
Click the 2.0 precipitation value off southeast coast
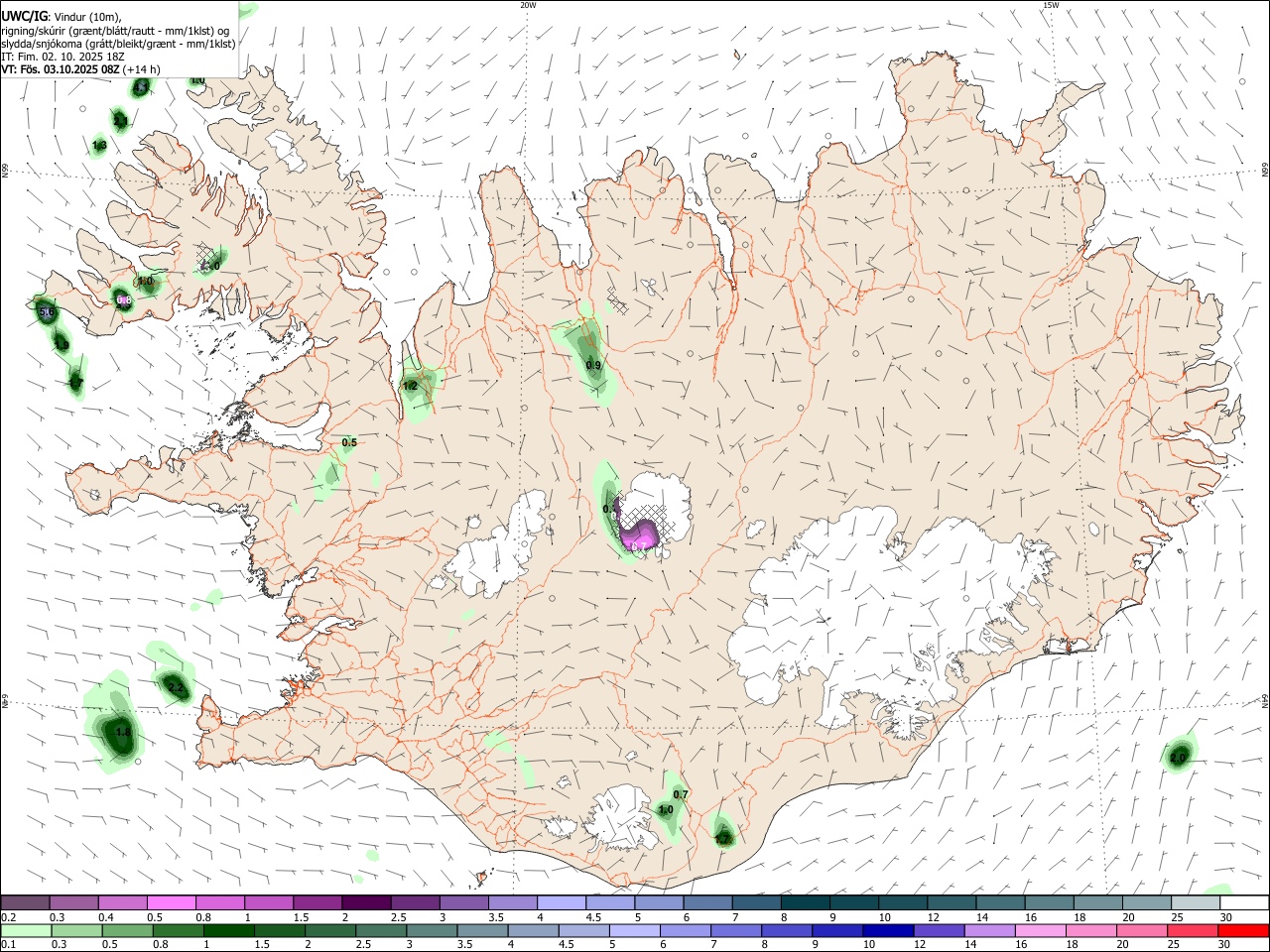click(1178, 758)
